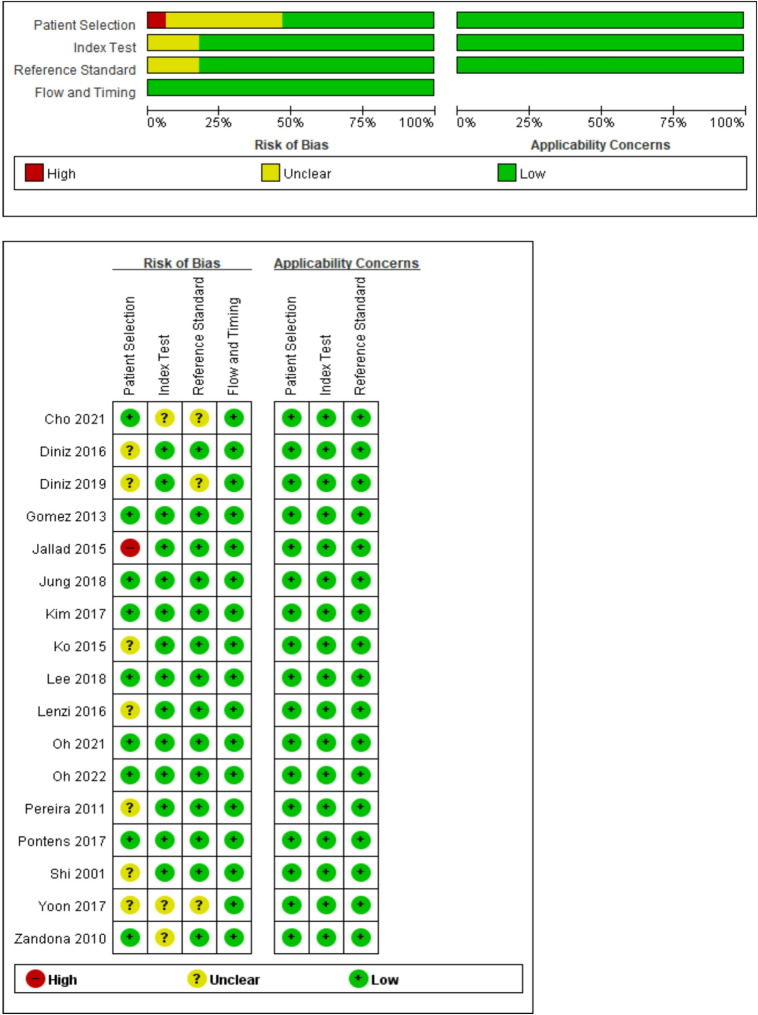Click the 'Yoon 2017' study label
758x1015 pixels.
click(x=72, y=906)
